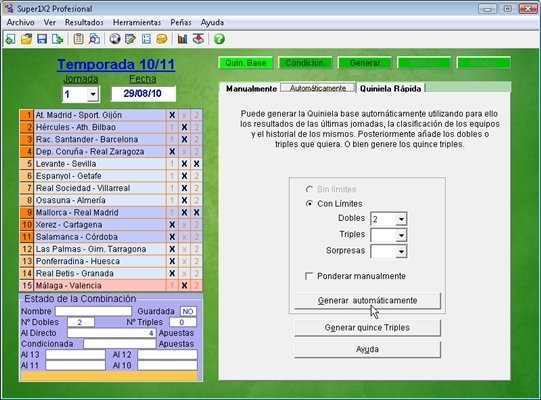Toggle sign 1 for Espanyol - Getafe

(172, 176)
